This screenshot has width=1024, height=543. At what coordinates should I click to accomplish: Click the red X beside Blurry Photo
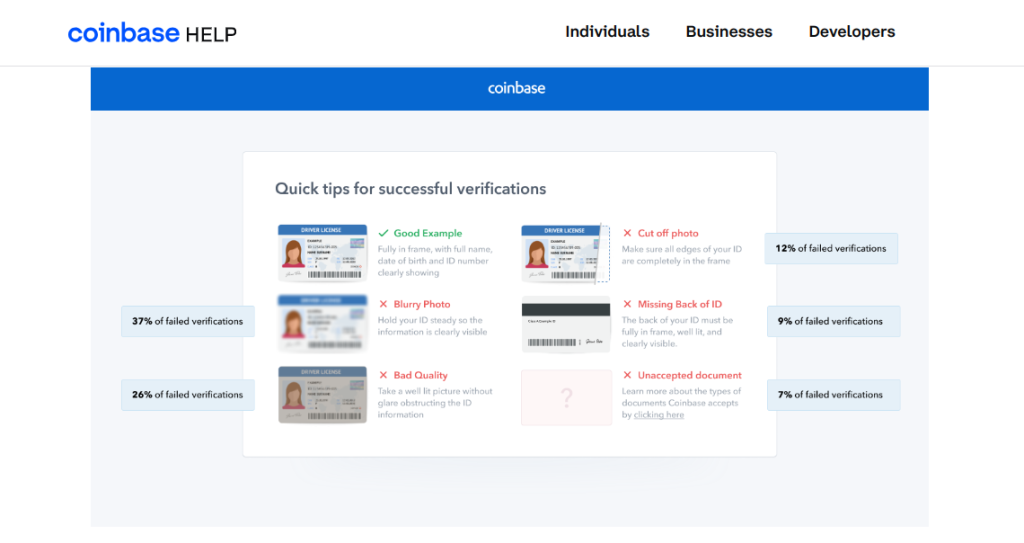pos(383,304)
